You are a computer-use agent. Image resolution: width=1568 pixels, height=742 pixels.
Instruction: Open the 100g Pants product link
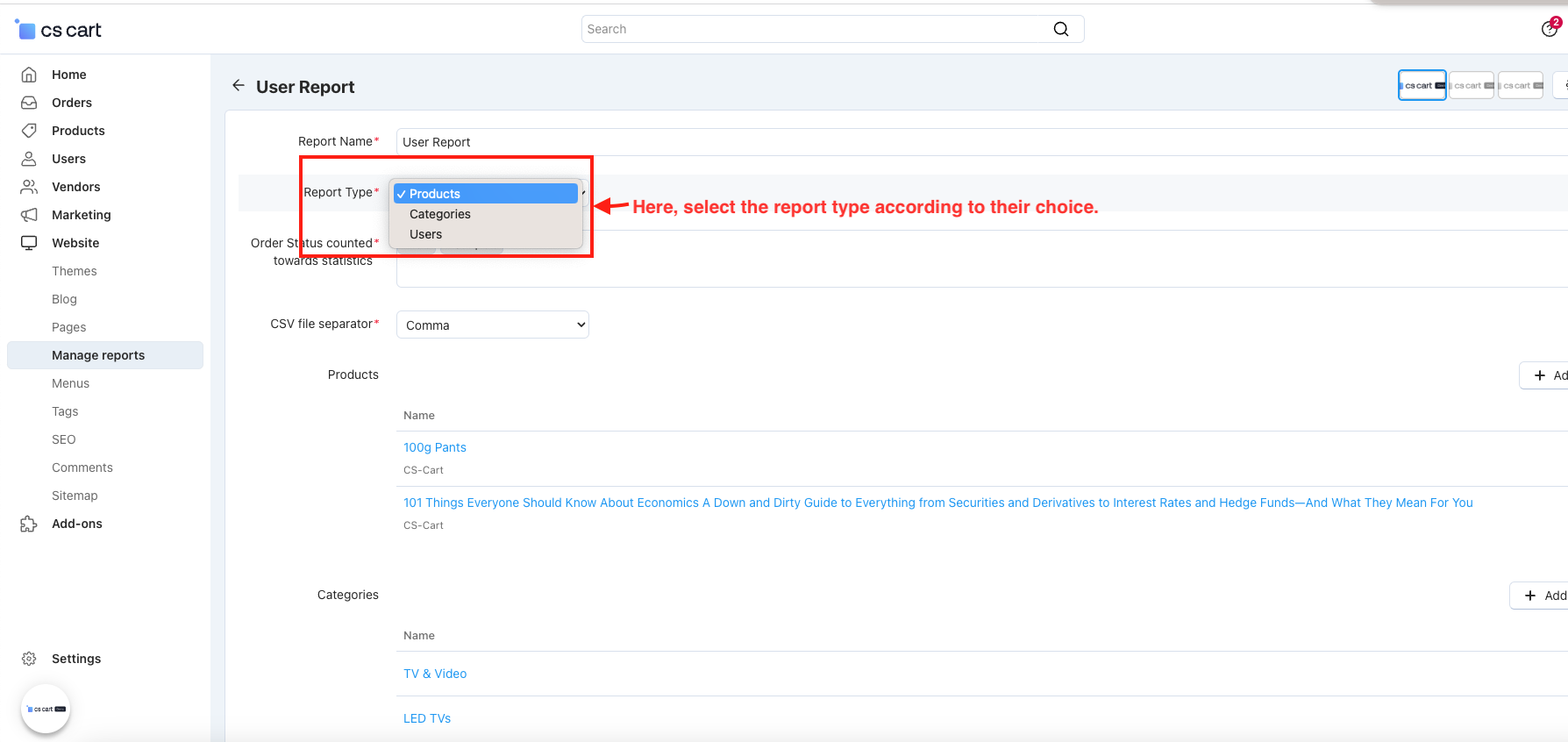pos(435,447)
